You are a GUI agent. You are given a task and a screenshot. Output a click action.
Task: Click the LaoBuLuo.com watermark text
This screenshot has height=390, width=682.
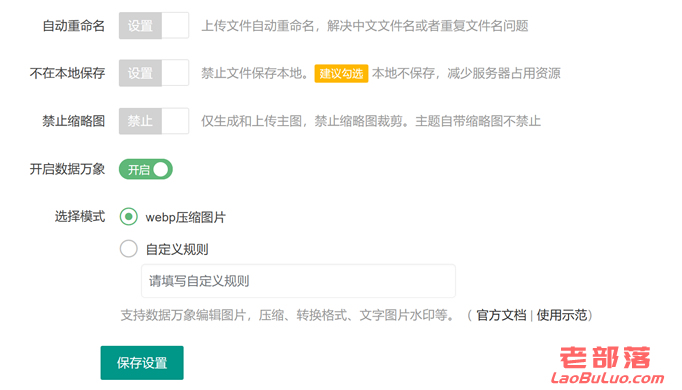click(x=608, y=378)
